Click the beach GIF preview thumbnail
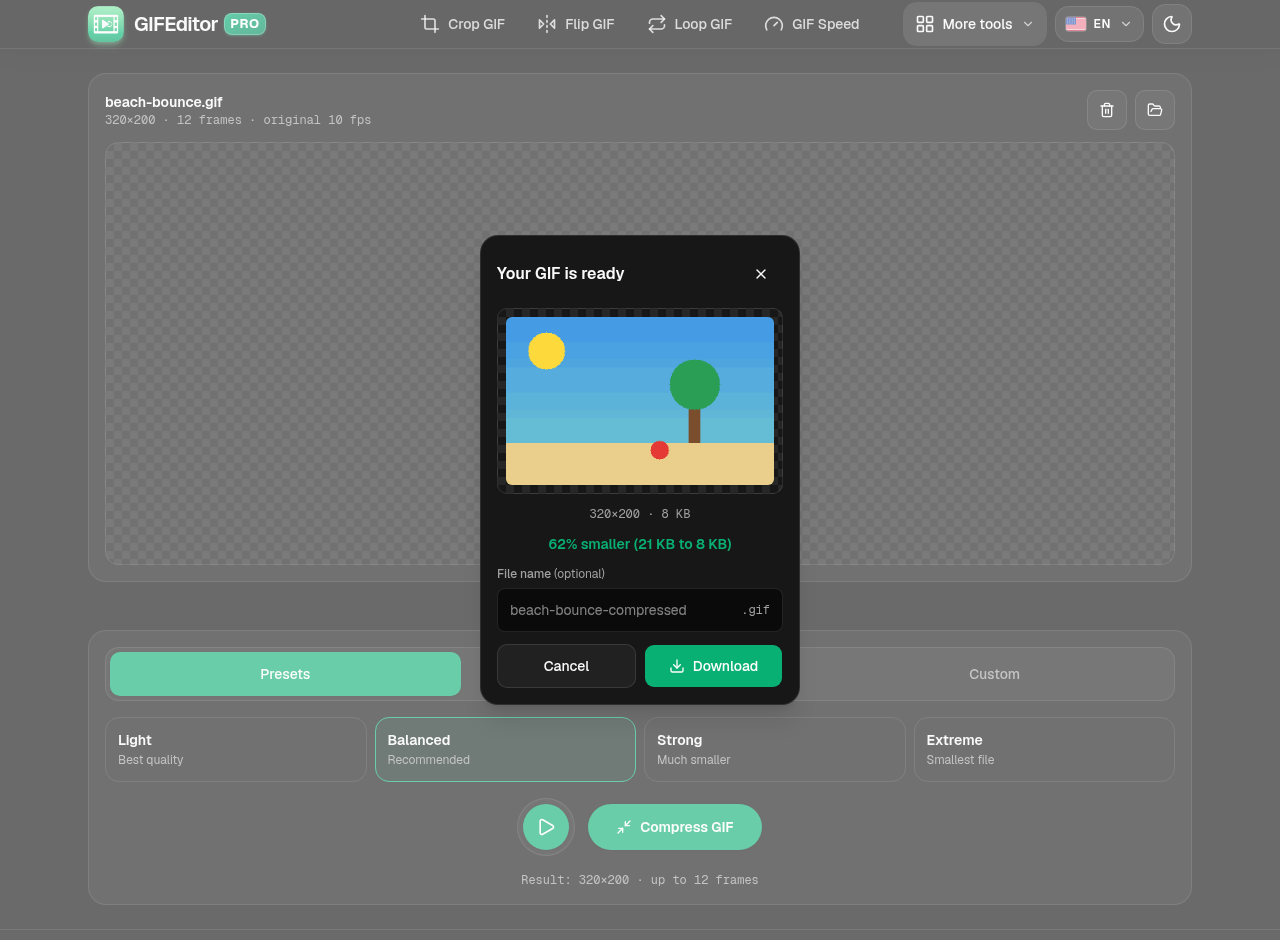 pyautogui.click(x=640, y=401)
